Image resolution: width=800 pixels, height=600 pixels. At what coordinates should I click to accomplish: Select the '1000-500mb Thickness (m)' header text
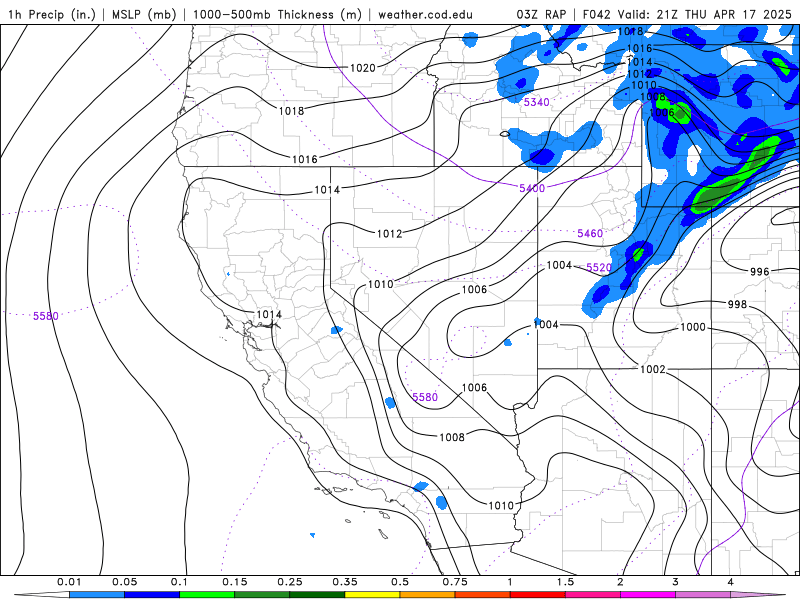[x=277, y=14]
